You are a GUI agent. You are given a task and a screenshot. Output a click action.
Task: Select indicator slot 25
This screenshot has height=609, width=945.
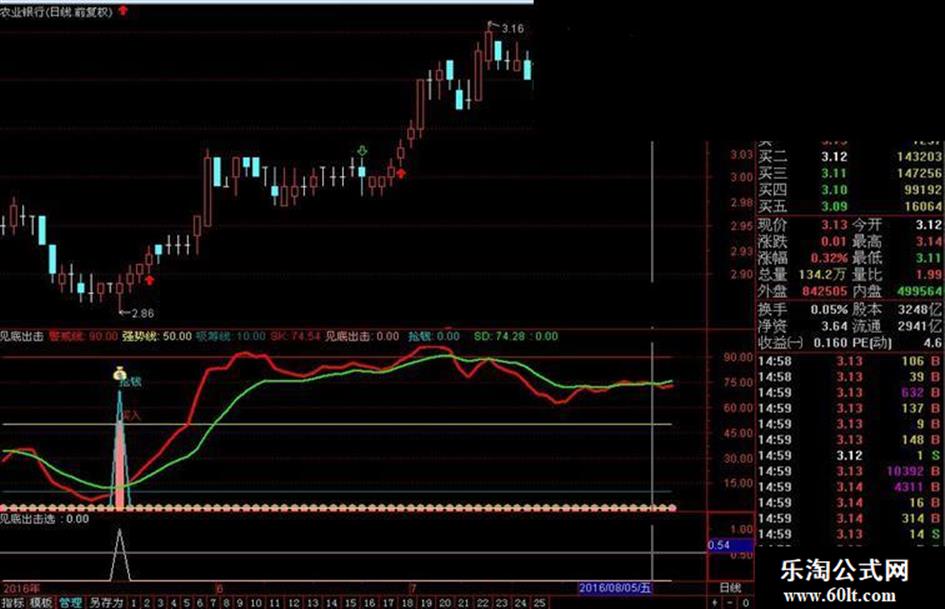[x=539, y=602]
